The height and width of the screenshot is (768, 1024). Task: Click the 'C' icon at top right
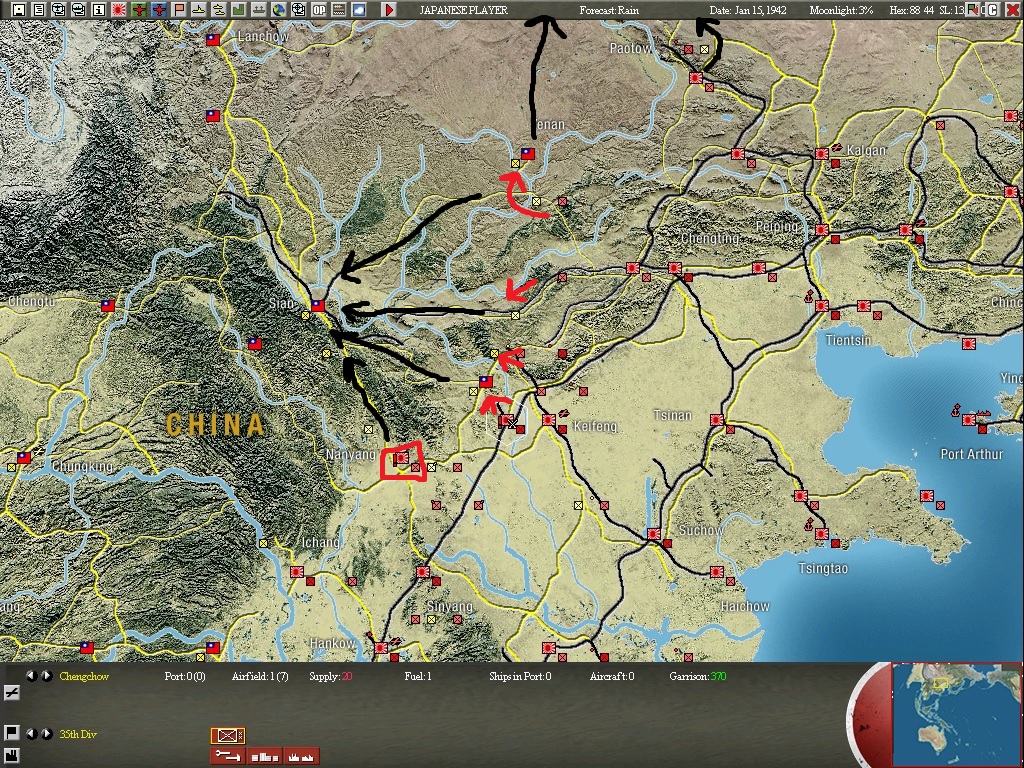click(992, 10)
